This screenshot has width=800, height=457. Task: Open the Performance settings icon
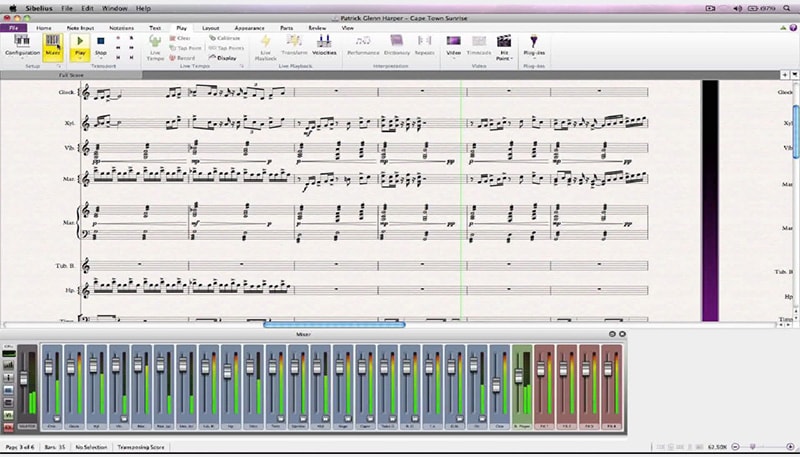click(363, 41)
